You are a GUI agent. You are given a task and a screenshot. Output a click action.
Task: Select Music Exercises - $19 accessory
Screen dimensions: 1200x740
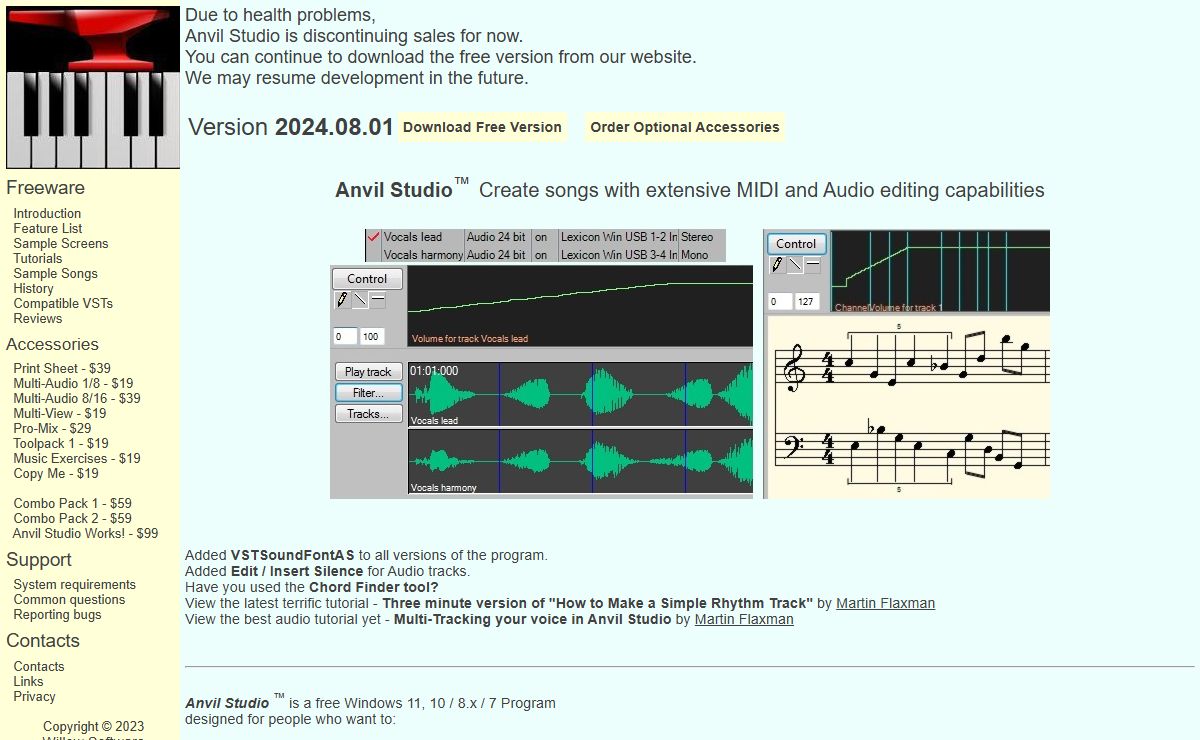(77, 458)
